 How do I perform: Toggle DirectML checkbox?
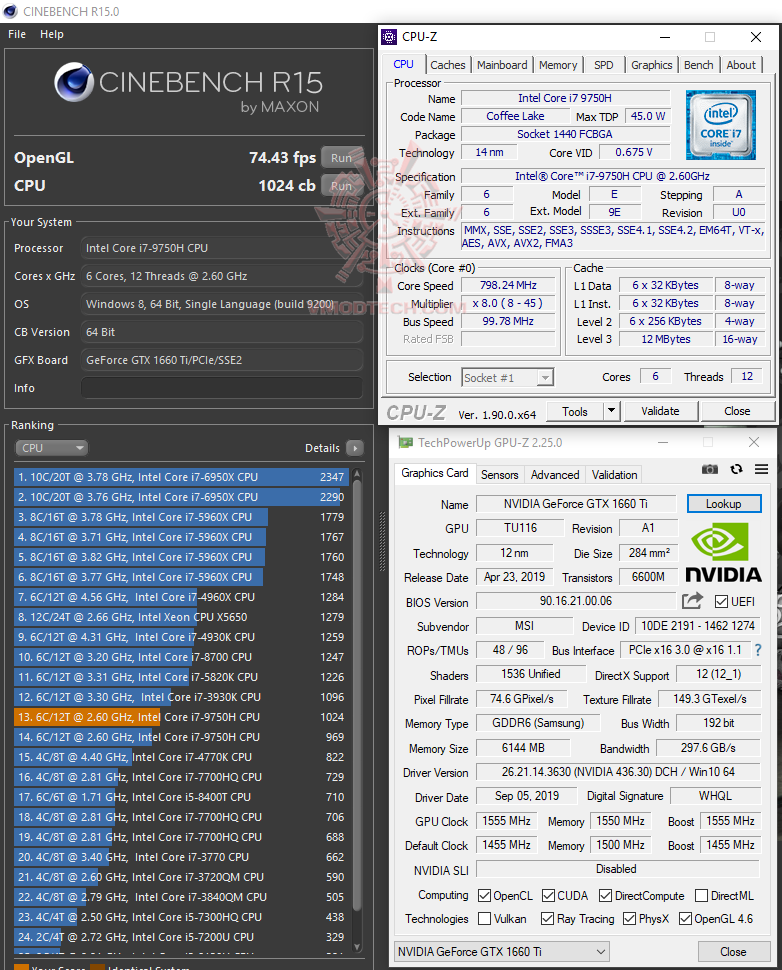click(702, 896)
